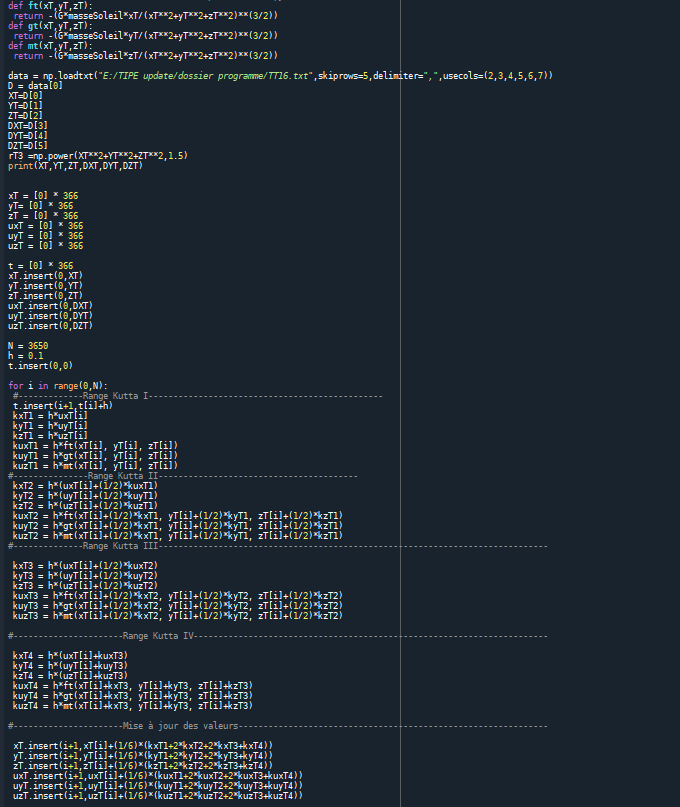
Task: Click the "N = 3650" assignment line
Action: click(x=28, y=345)
